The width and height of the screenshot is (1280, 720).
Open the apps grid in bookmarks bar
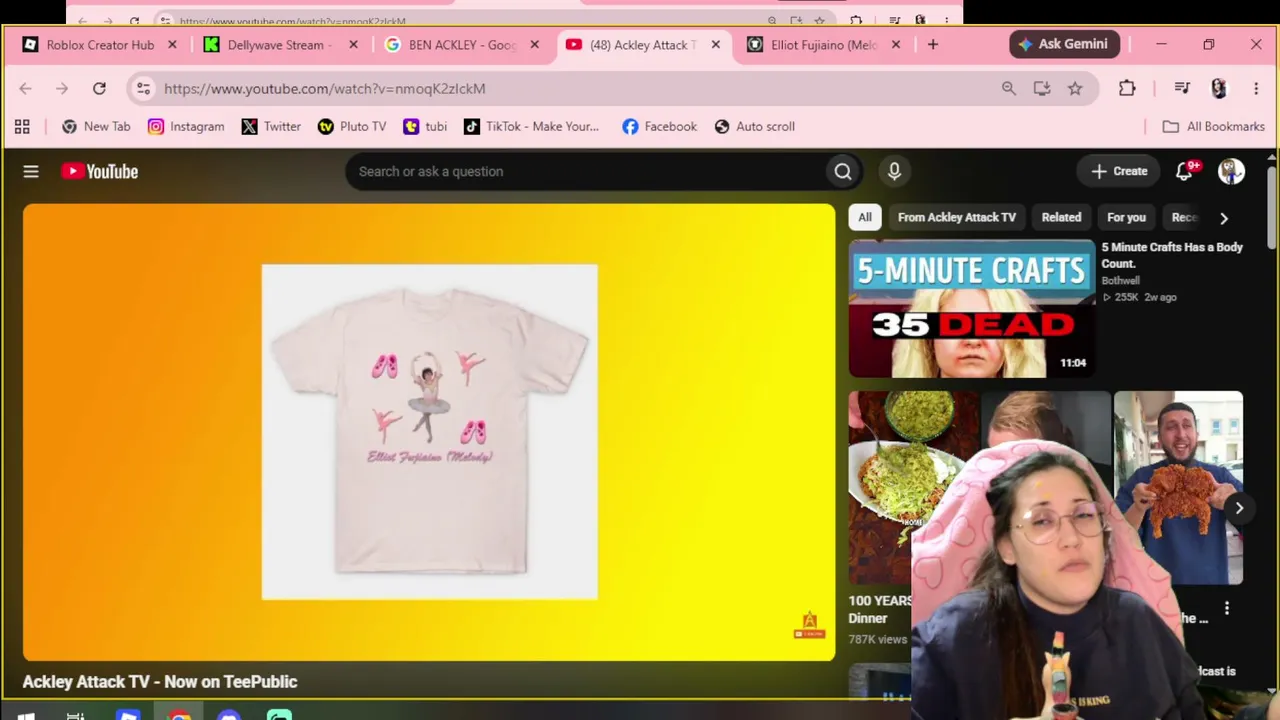22,127
